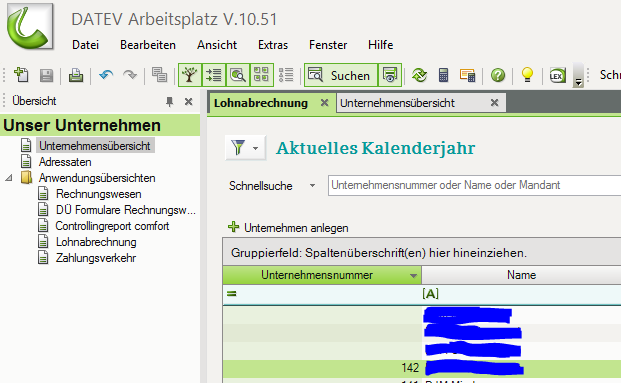Expand the toolbar overflow options arrow
This screenshot has height=383, width=621.
[578, 75]
